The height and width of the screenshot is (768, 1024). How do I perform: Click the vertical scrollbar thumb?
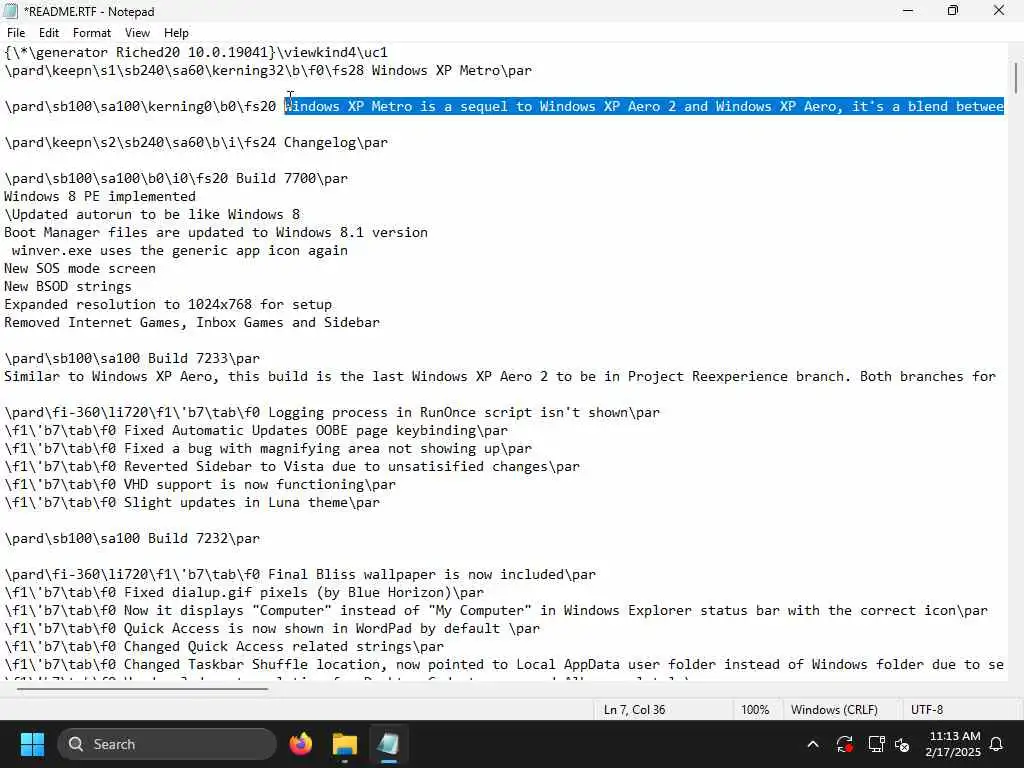coord(1016,78)
